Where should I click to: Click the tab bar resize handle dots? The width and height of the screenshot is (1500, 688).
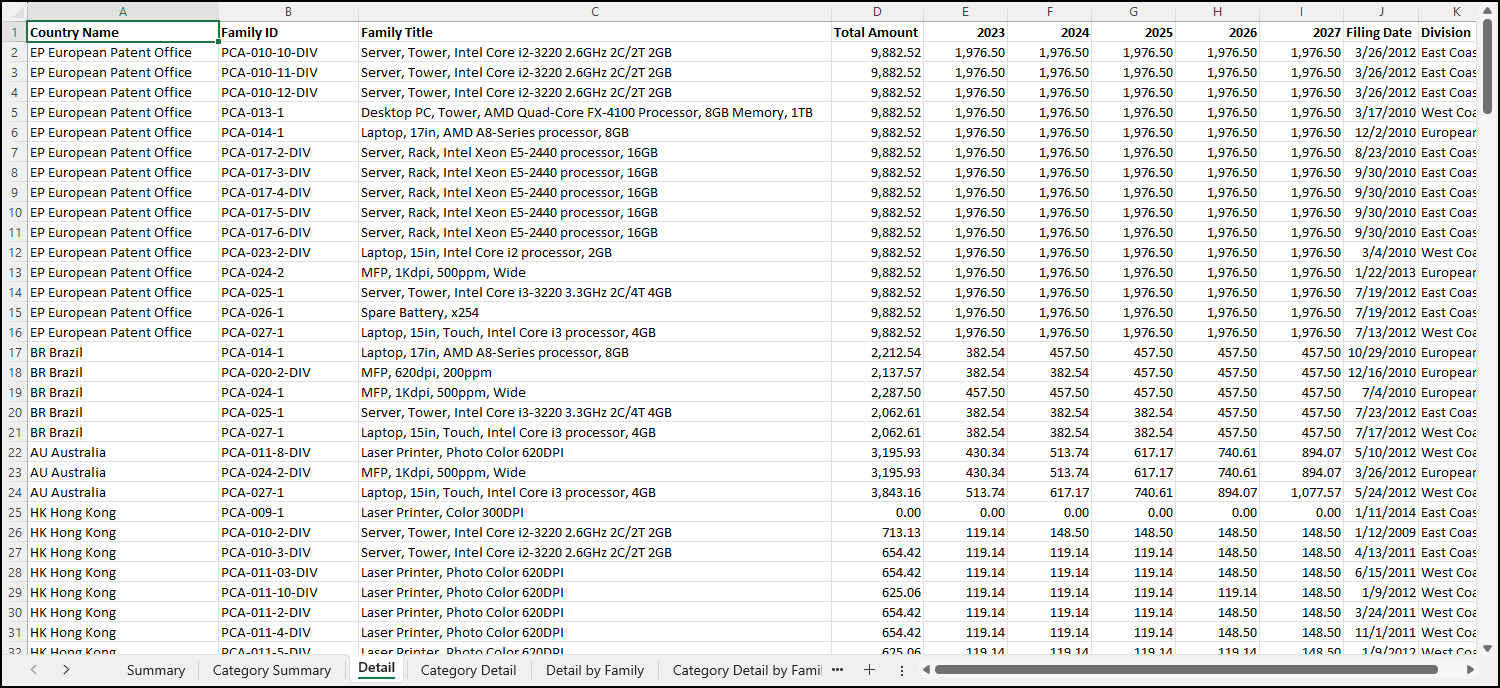pos(902,670)
